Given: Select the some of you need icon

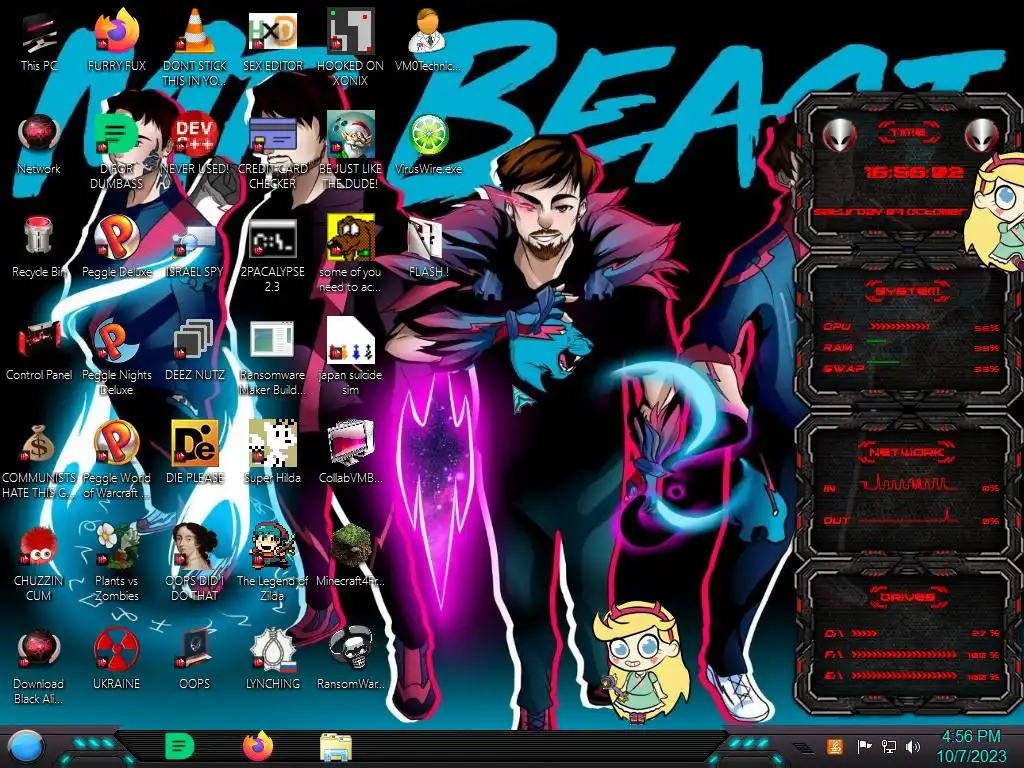Looking at the screenshot, I should click(350, 238).
